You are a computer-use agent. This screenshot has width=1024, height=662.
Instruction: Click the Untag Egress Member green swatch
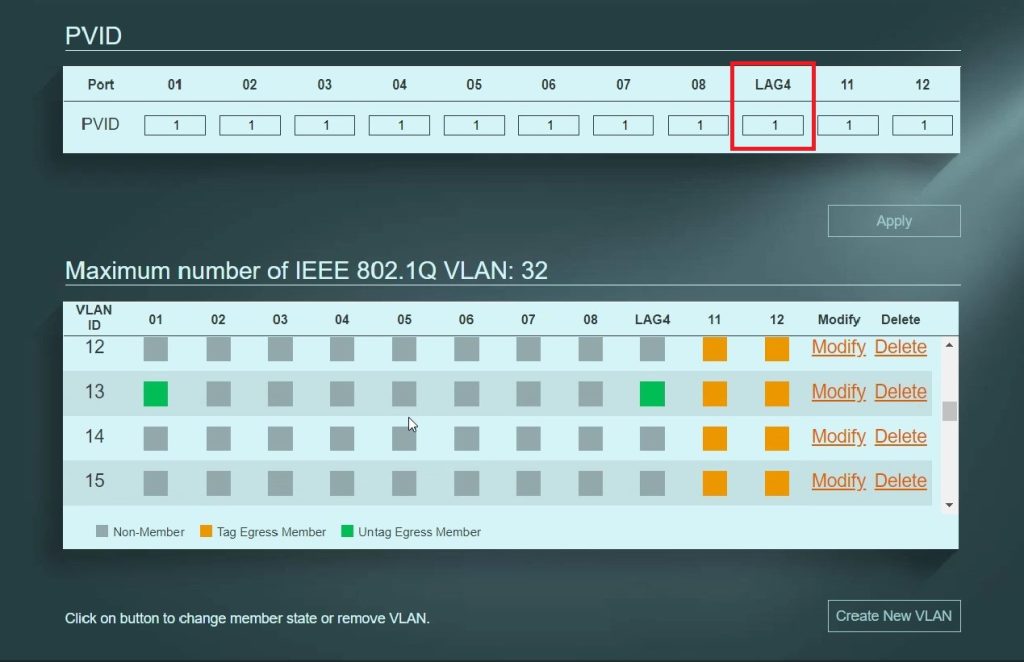[347, 531]
